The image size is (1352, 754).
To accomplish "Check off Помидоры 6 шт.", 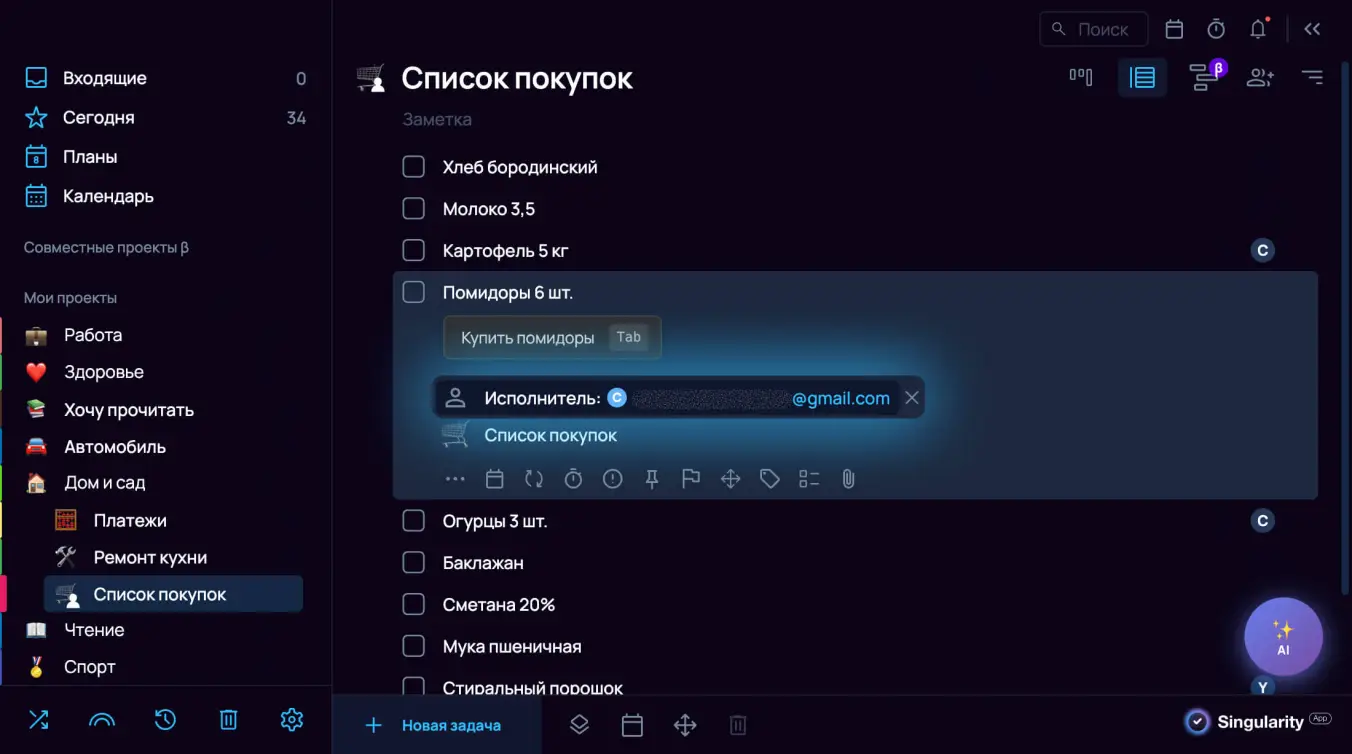I will pos(413,292).
